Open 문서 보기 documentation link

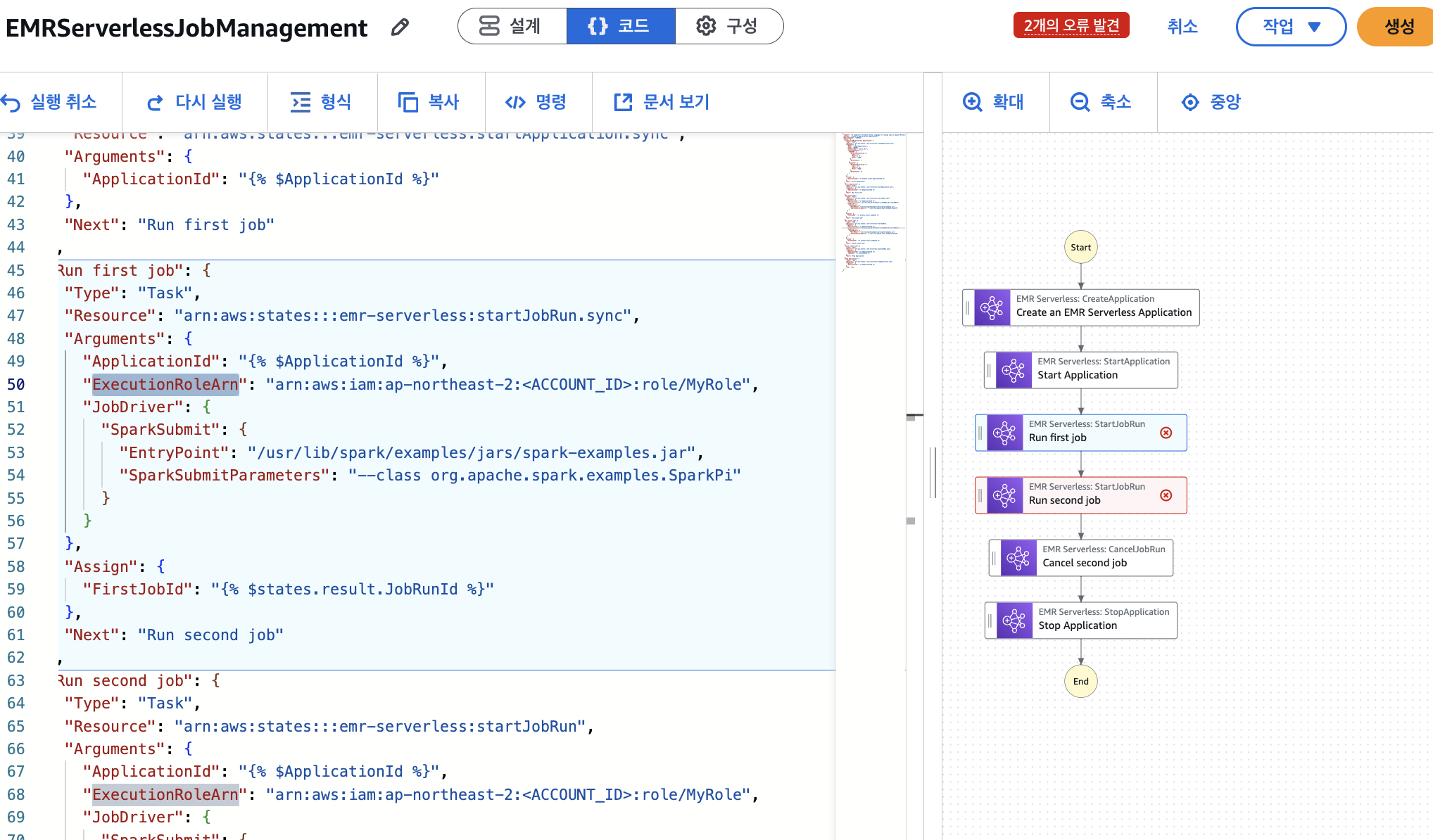pyautogui.click(x=662, y=103)
